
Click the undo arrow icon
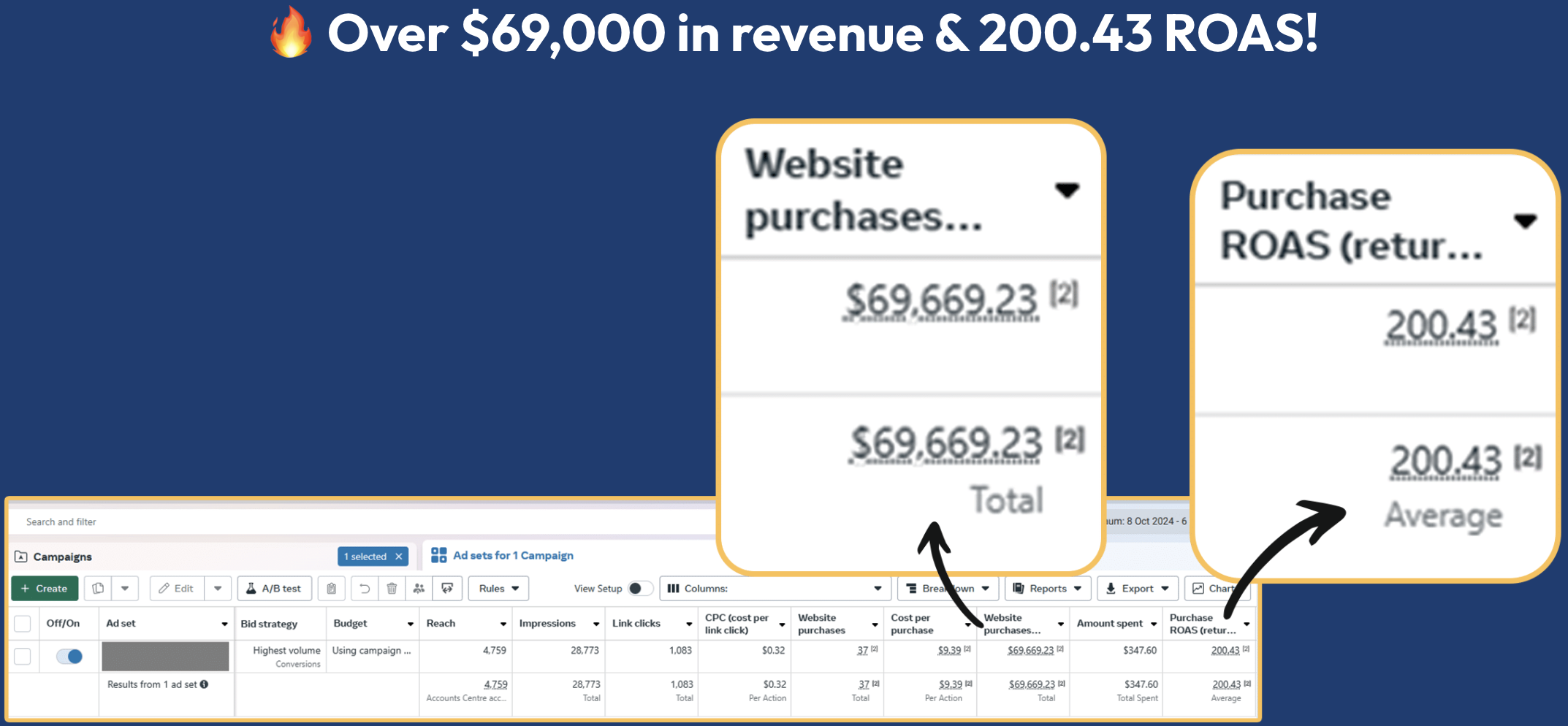pyautogui.click(x=365, y=589)
